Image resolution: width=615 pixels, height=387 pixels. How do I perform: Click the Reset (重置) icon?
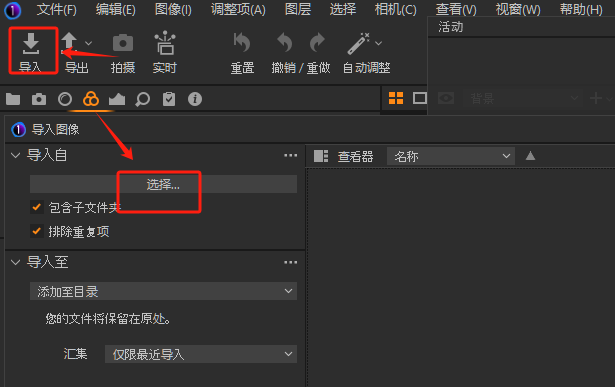242,42
